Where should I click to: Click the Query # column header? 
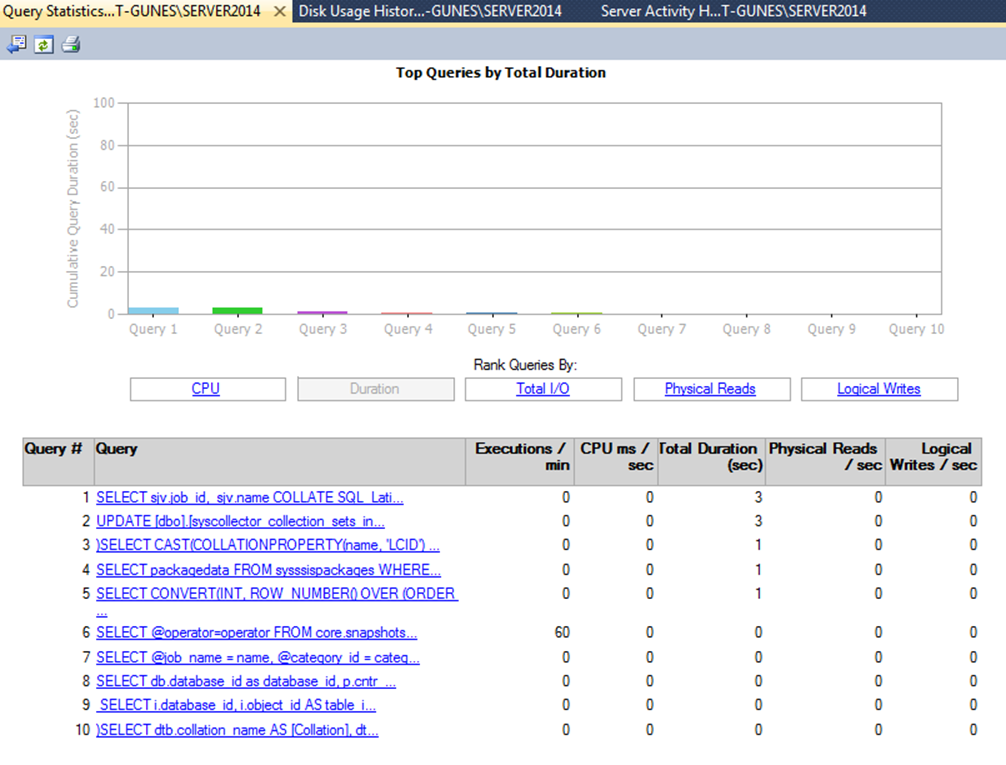58,461
